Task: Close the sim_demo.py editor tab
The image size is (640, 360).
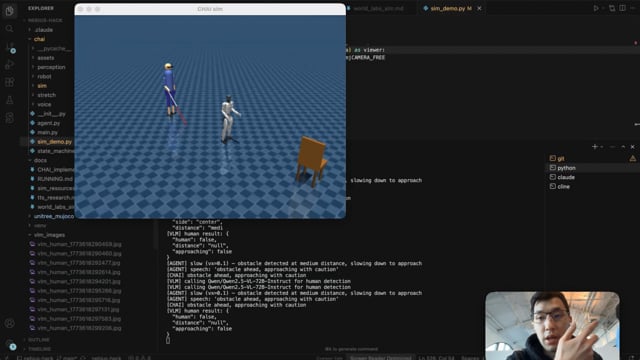Action: click(x=480, y=8)
